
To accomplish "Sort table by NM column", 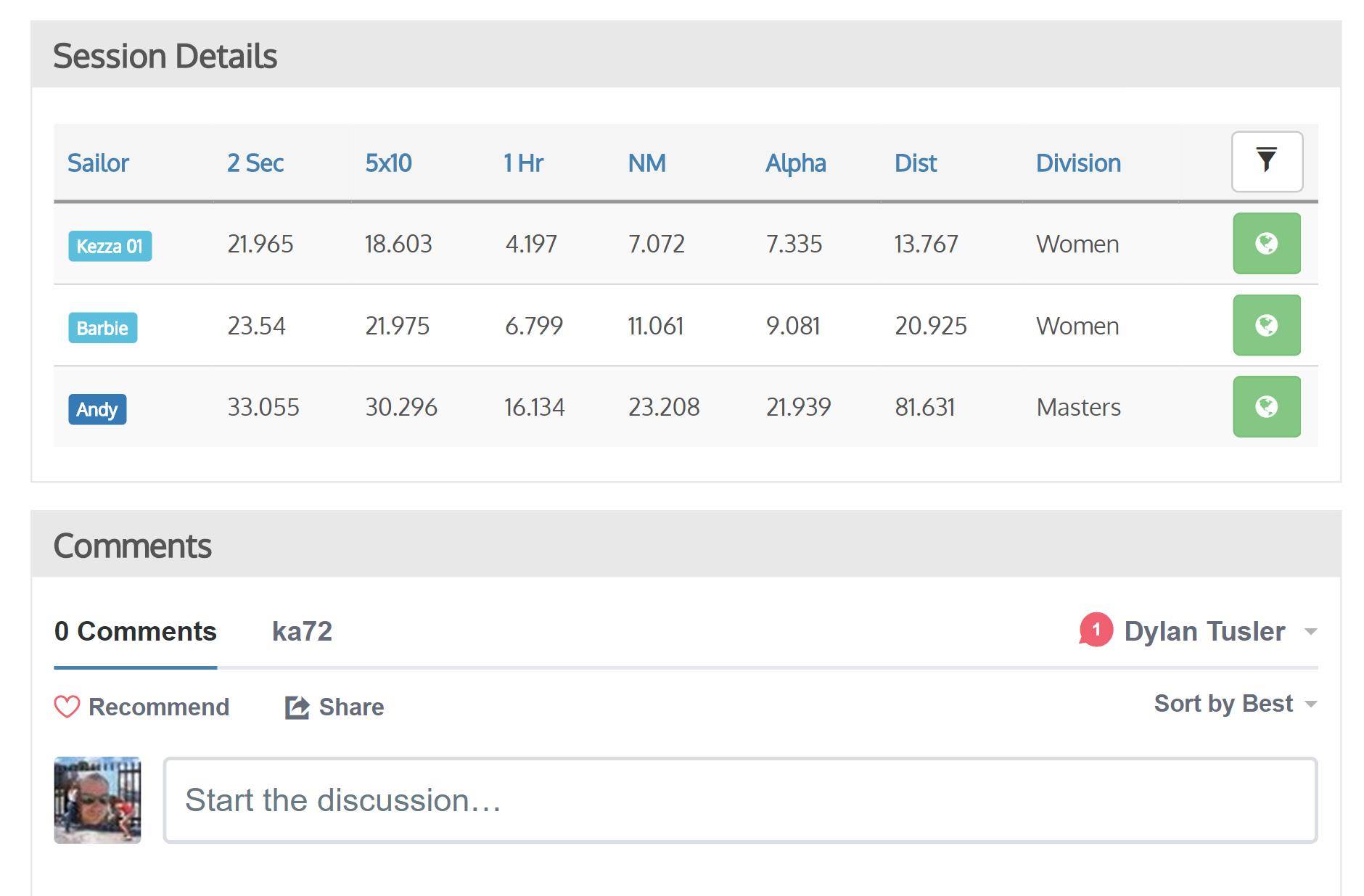I will point(646,163).
